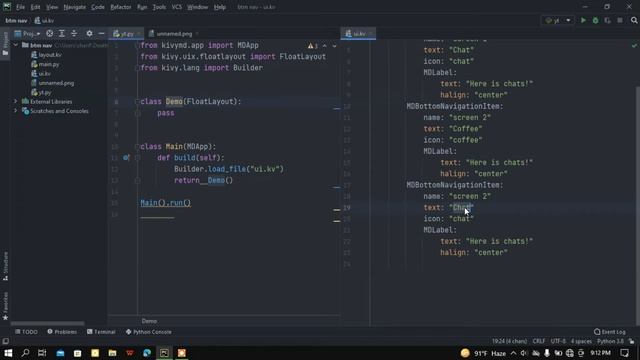Open Search Everywhere magnifier icon
This screenshot has height=360, width=640.
[634, 20]
